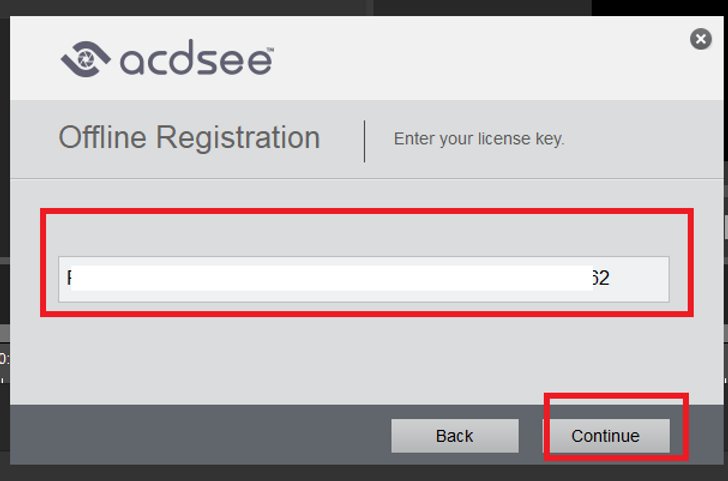The image size is (728, 481).
Task: Click the vertical divider beside heading
Action: (x=364, y=141)
